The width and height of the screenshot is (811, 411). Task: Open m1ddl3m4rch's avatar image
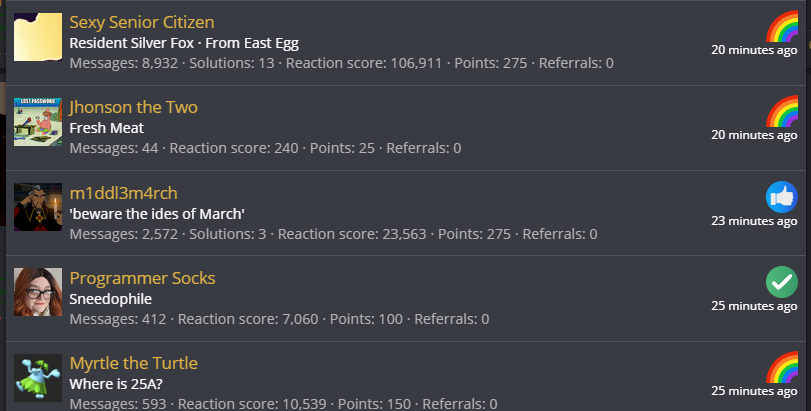tap(38, 207)
